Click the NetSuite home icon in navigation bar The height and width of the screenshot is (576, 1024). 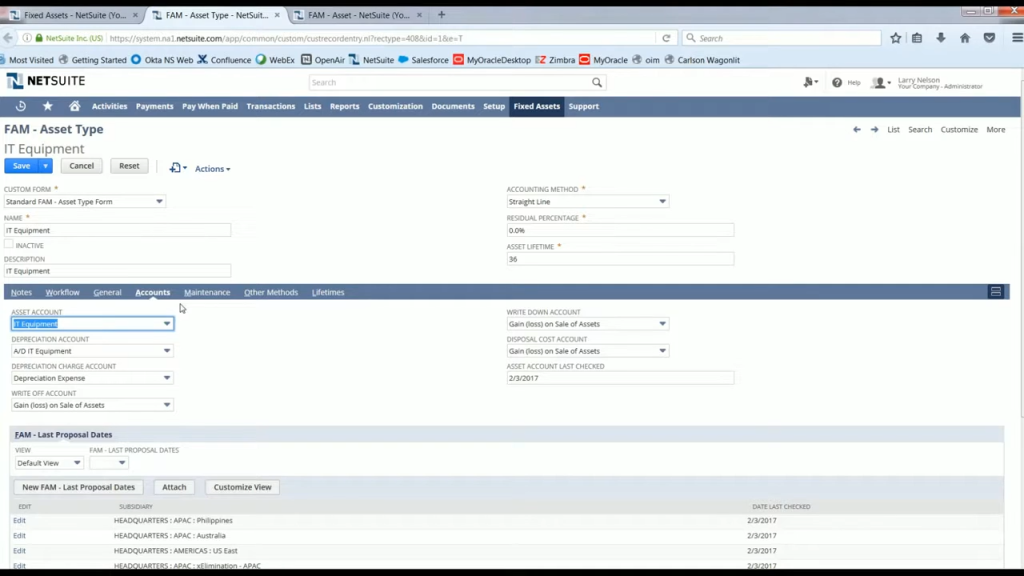click(x=75, y=106)
